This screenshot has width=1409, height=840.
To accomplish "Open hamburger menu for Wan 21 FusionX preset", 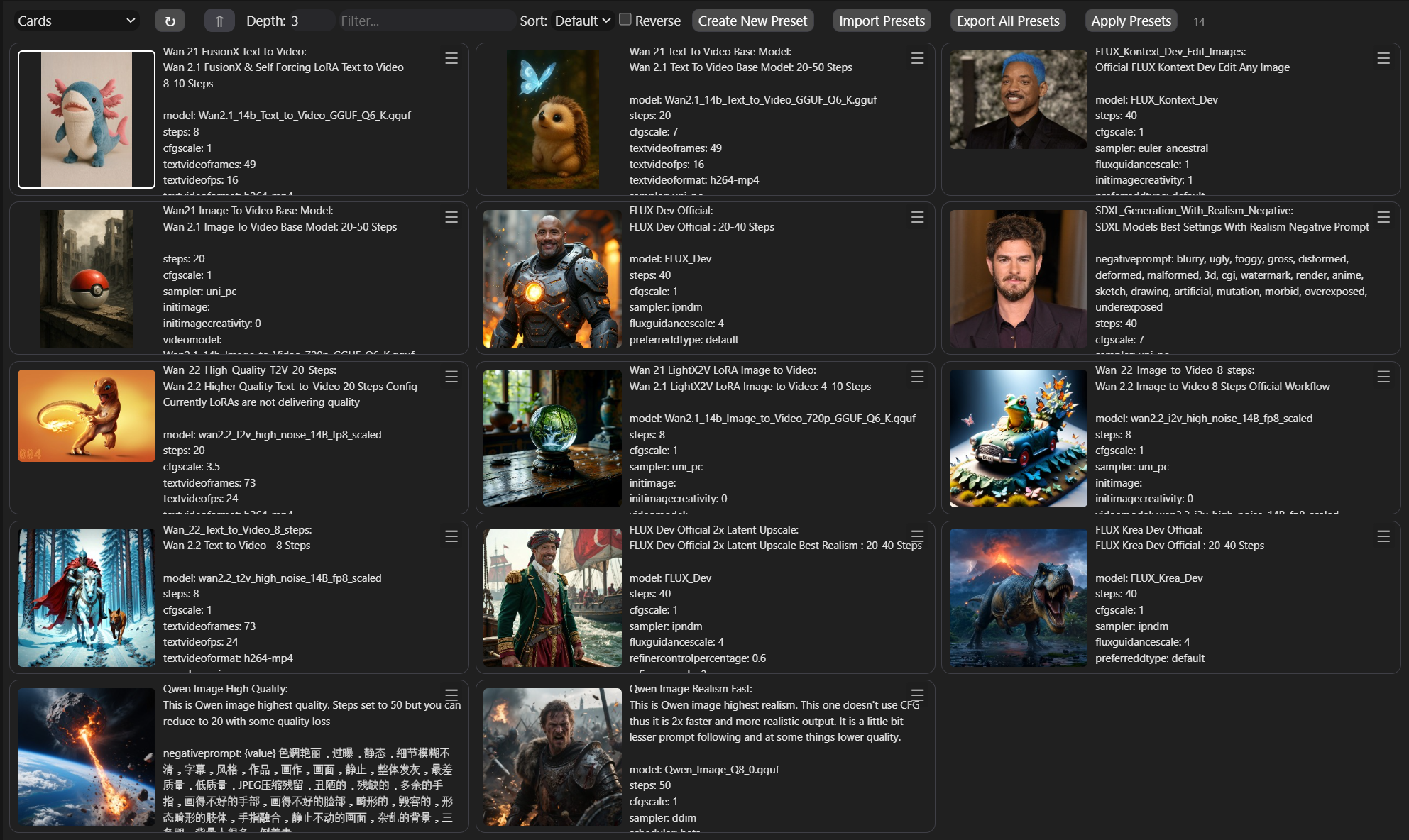I will [x=451, y=58].
